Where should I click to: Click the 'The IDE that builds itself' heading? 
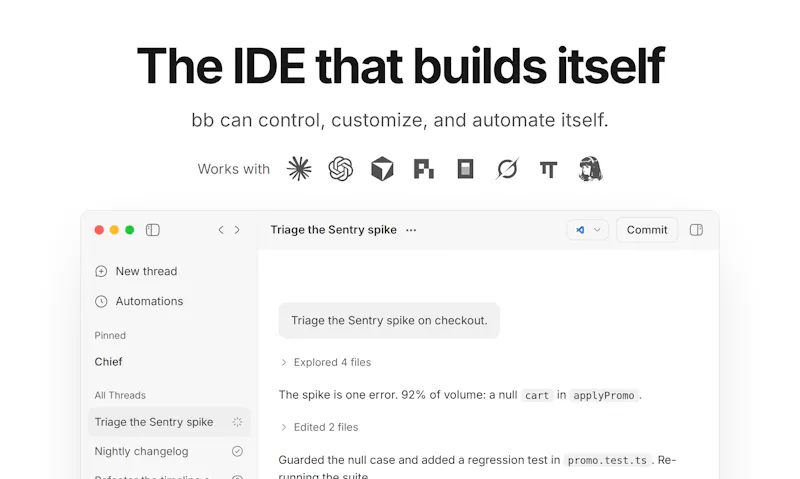click(x=401, y=66)
